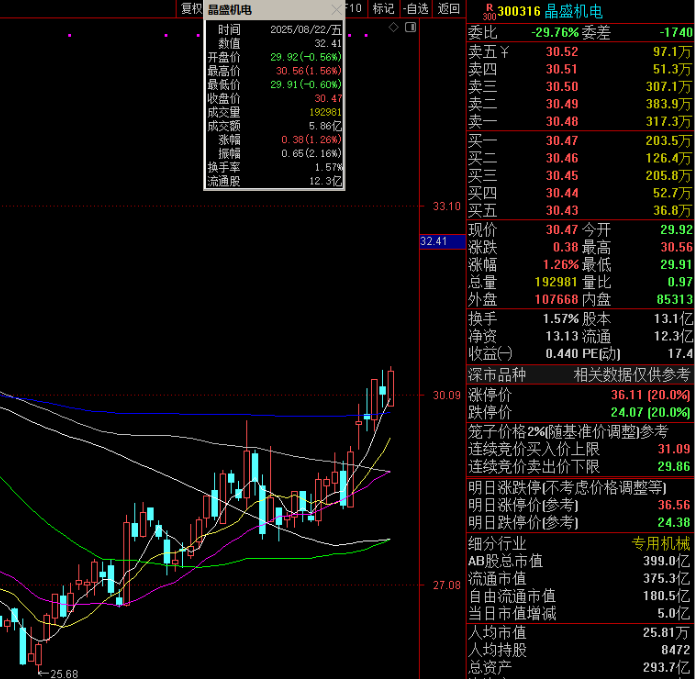
Task: Click the 买五 bid price 30.43
Action: pos(562,210)
